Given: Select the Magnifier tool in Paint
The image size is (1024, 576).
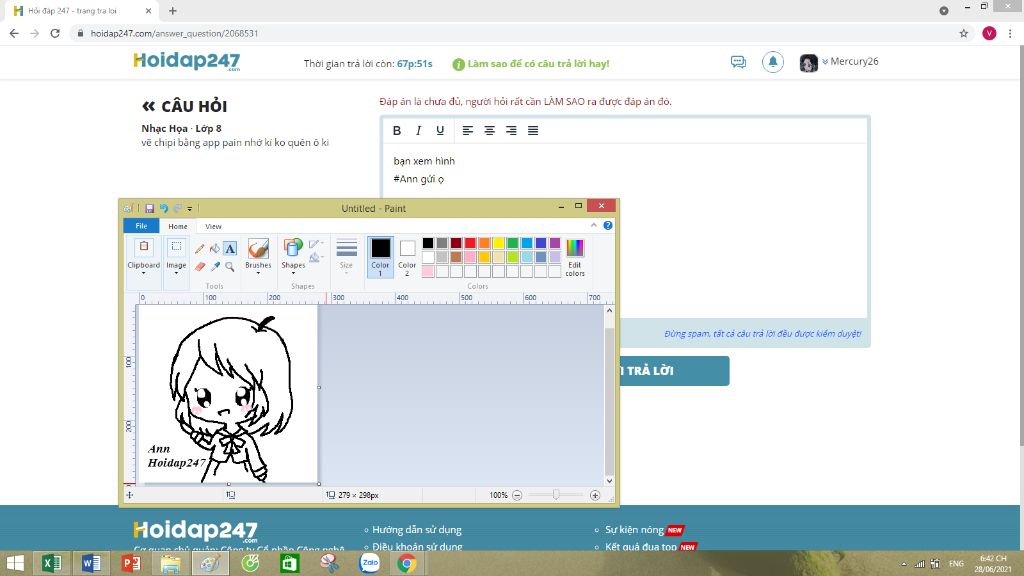Looking at the screenshot, I should [x=230, y=266].
